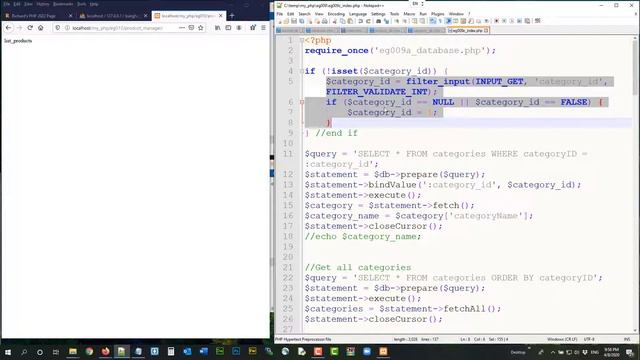Bookmark this page with the star icon

(x=200, y=28)
